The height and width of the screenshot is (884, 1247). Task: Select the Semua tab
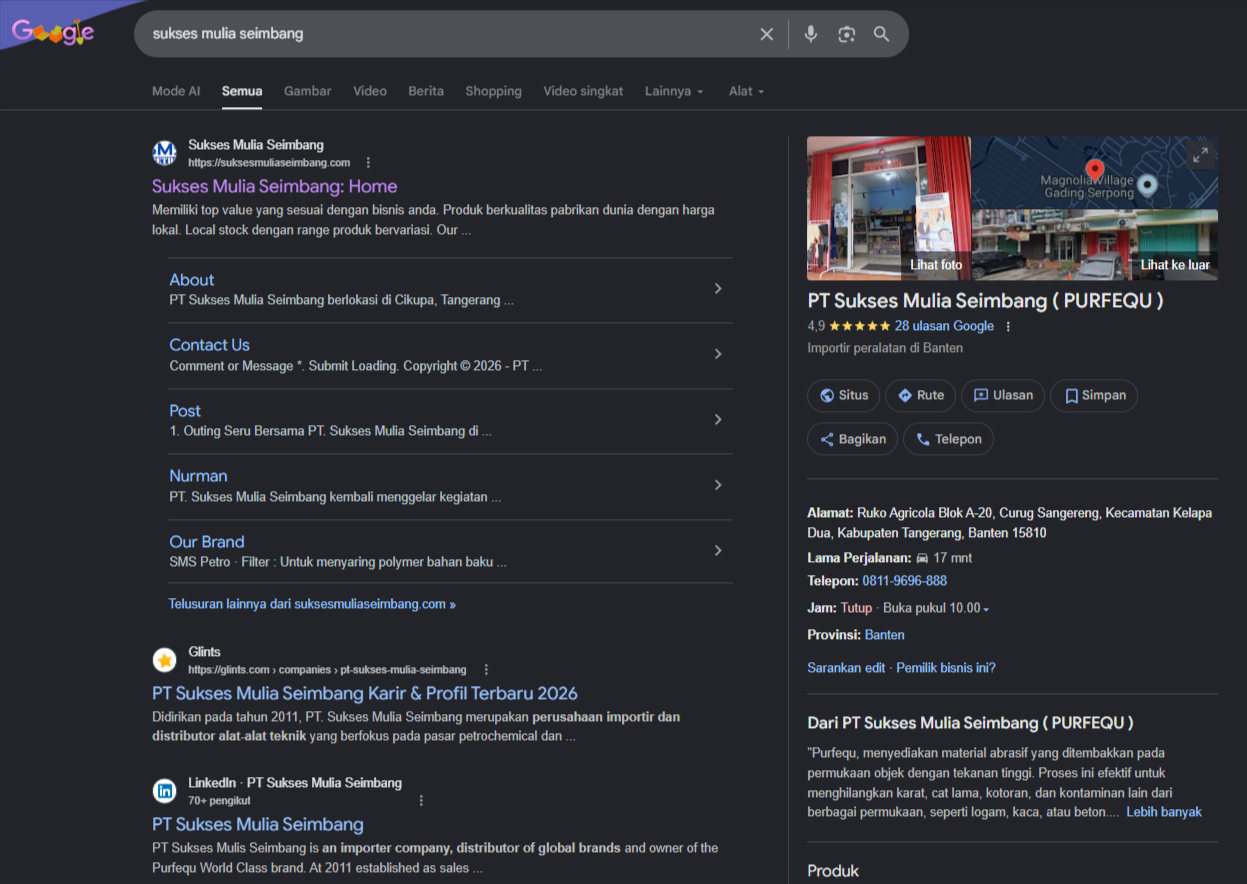[x=242, y=91]
